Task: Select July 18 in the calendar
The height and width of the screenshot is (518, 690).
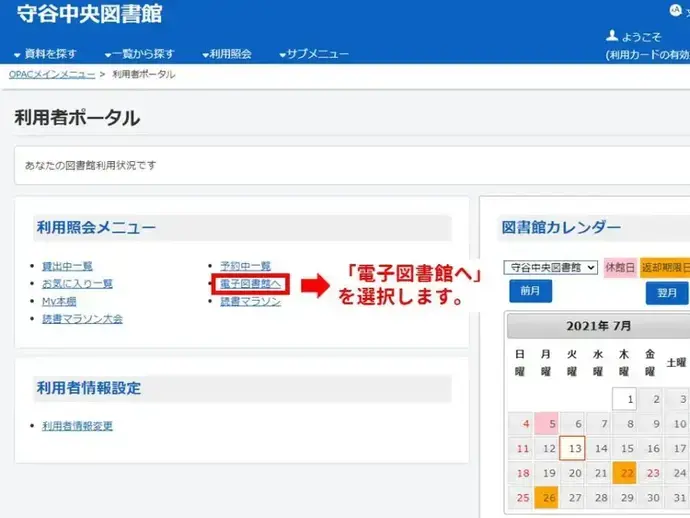Action: [520, 473]
